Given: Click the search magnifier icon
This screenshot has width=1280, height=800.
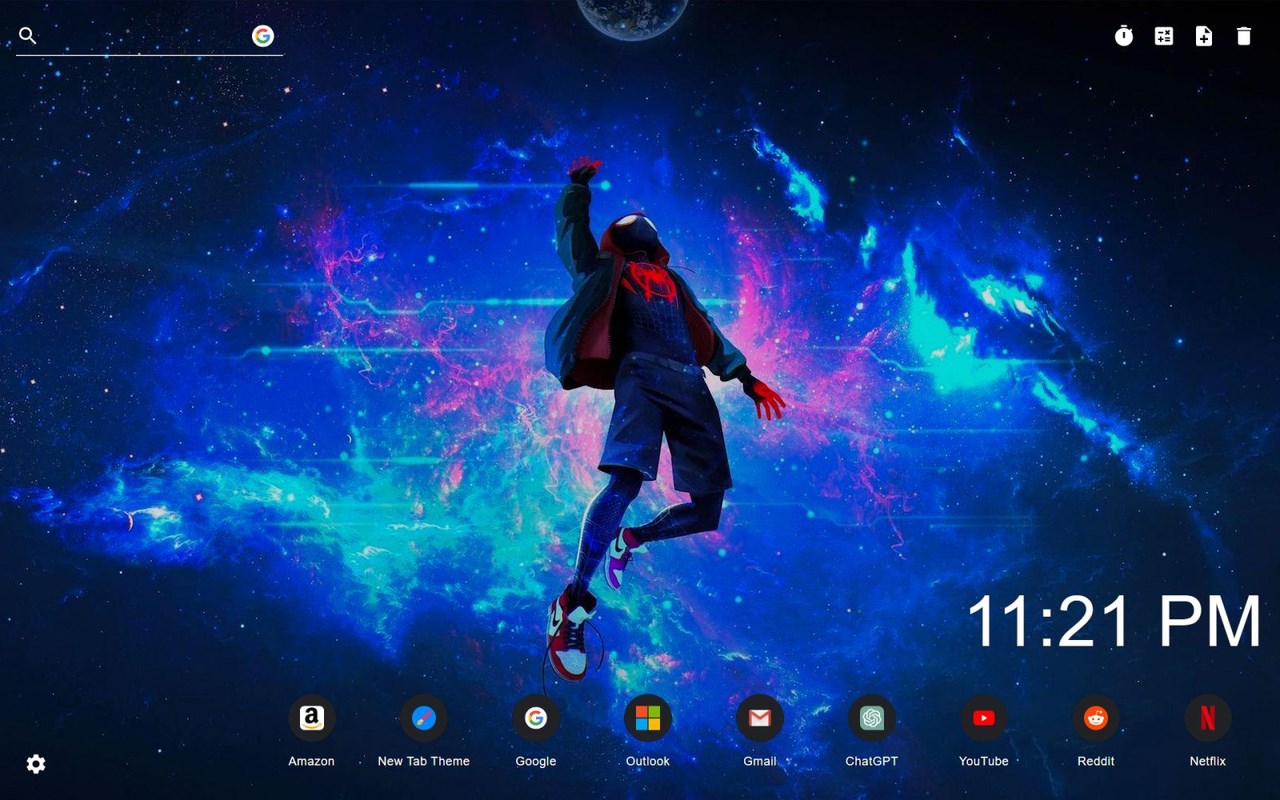Looking at the screenshot, I should [28, 36].
